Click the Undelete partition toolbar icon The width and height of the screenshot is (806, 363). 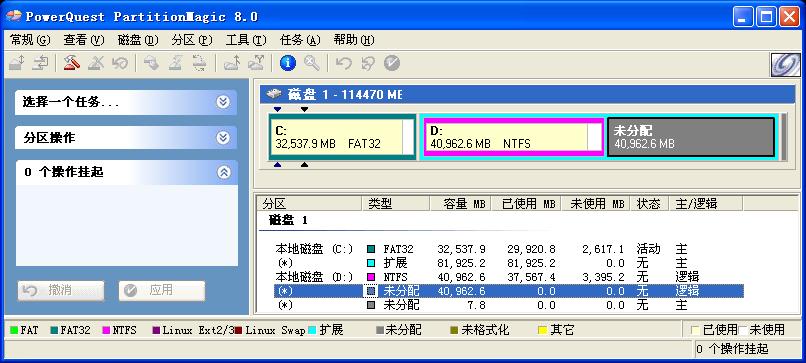click(x=119, y=63)
